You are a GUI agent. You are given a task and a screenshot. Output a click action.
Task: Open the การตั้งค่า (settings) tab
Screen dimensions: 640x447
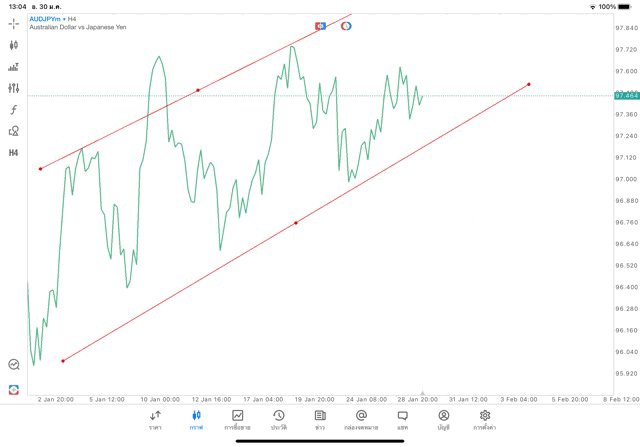(485, 419)
